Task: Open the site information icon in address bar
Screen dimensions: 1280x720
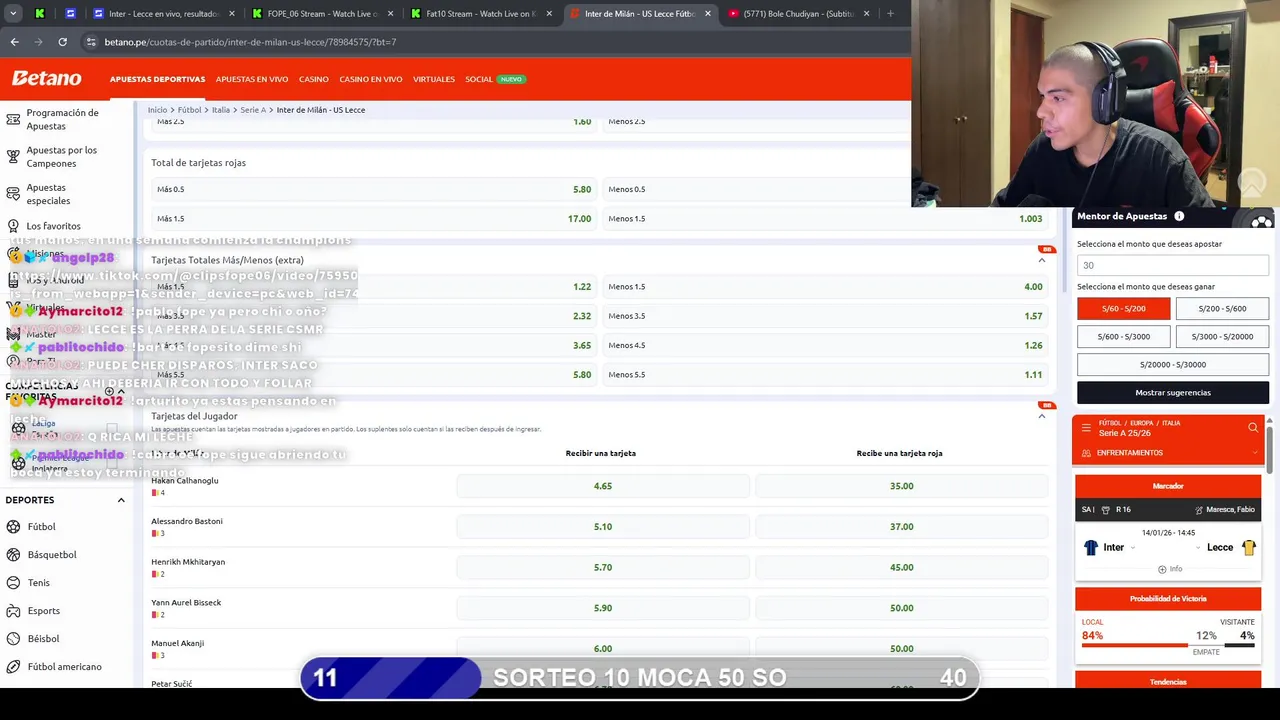Action: point(91,42)
